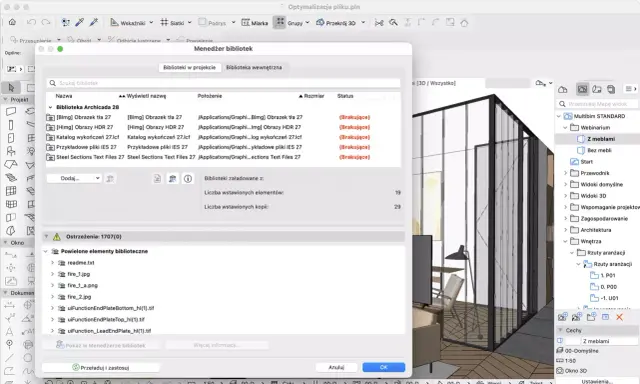Viewport: 640px width, 384px height.
Task: Open Layout Book icon in Navigator
Action: click(x=597, y=89)
